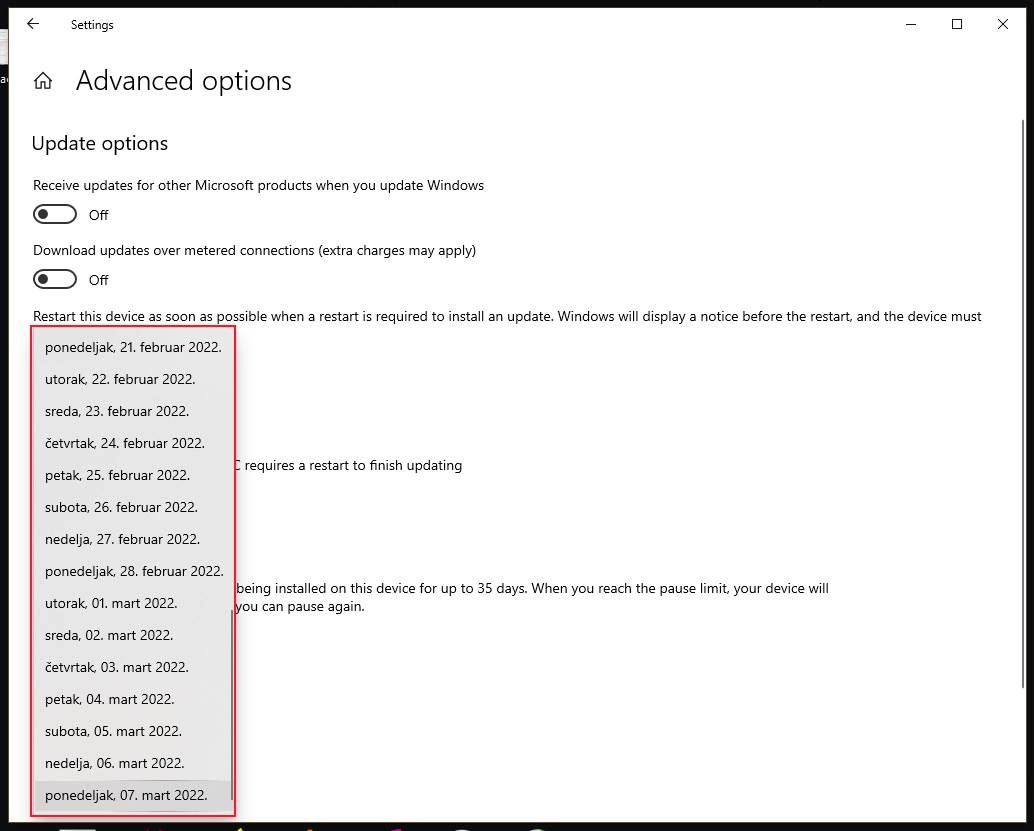Click the 'Update options' section heading

[x=99, y=143]
